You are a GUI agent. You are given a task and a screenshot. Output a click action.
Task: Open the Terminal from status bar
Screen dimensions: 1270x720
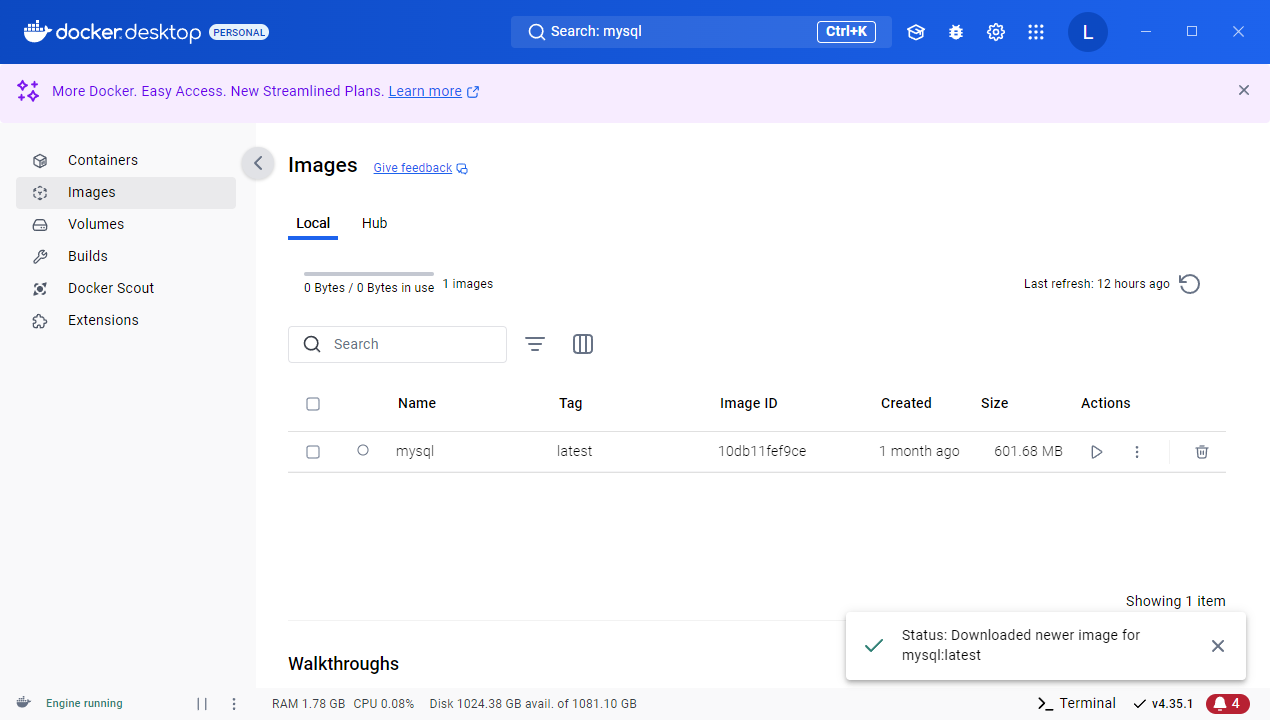click(1077, 703)
